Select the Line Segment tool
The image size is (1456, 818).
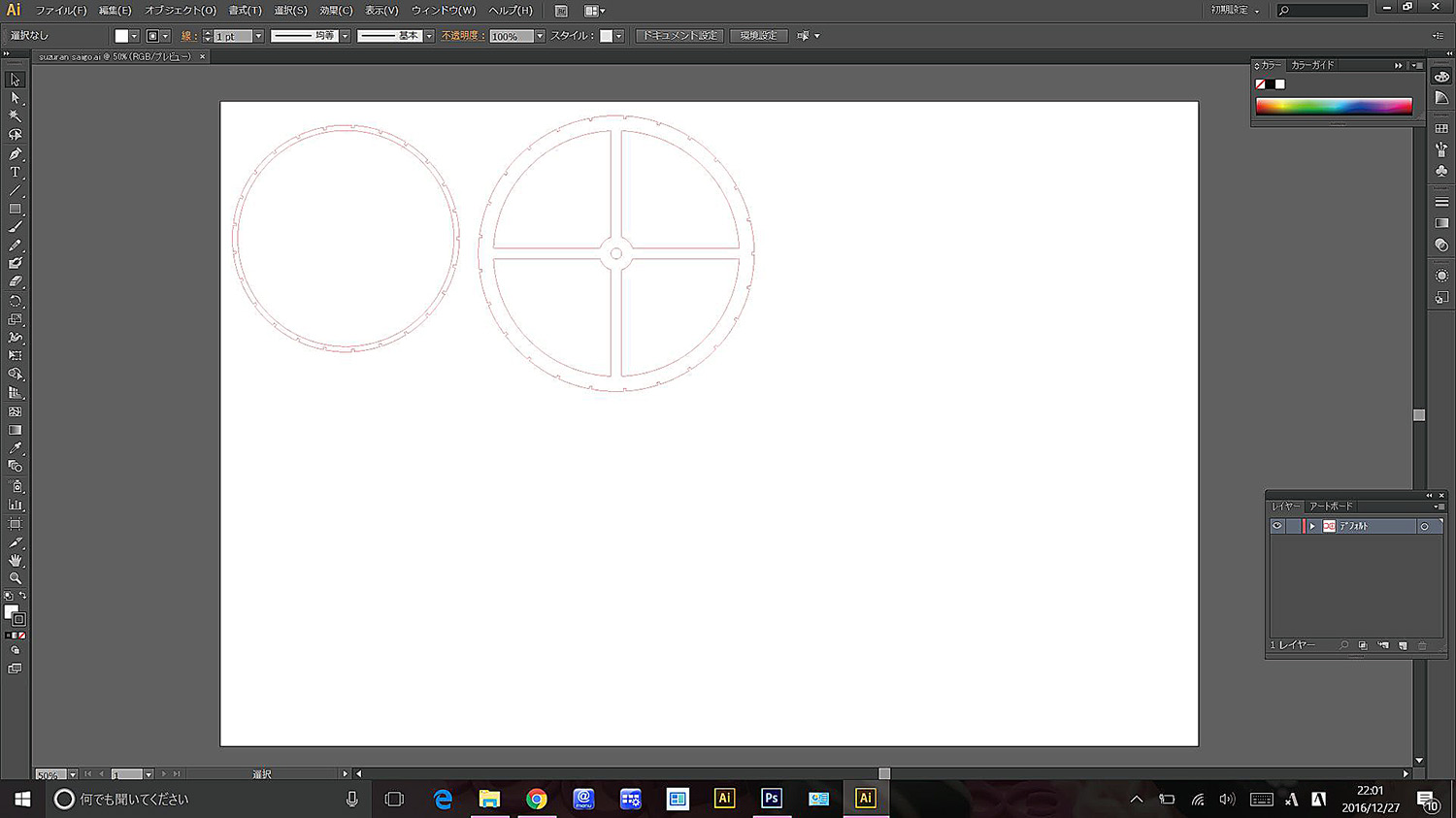[15, 190]
